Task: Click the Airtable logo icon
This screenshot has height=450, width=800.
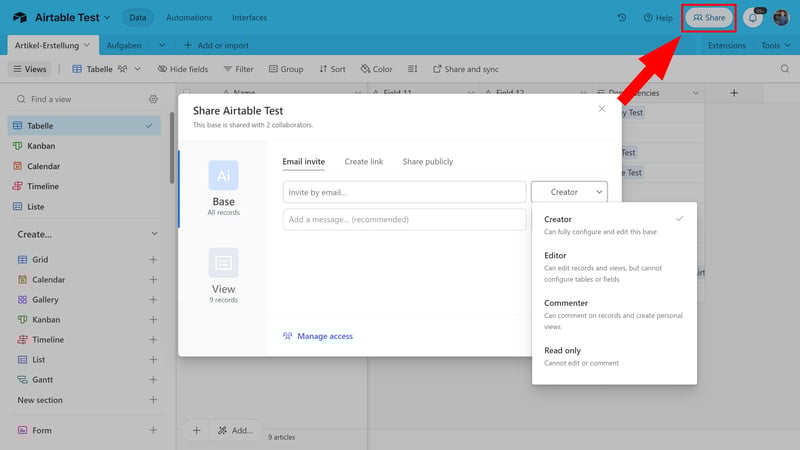Action: tap(20, 17)
